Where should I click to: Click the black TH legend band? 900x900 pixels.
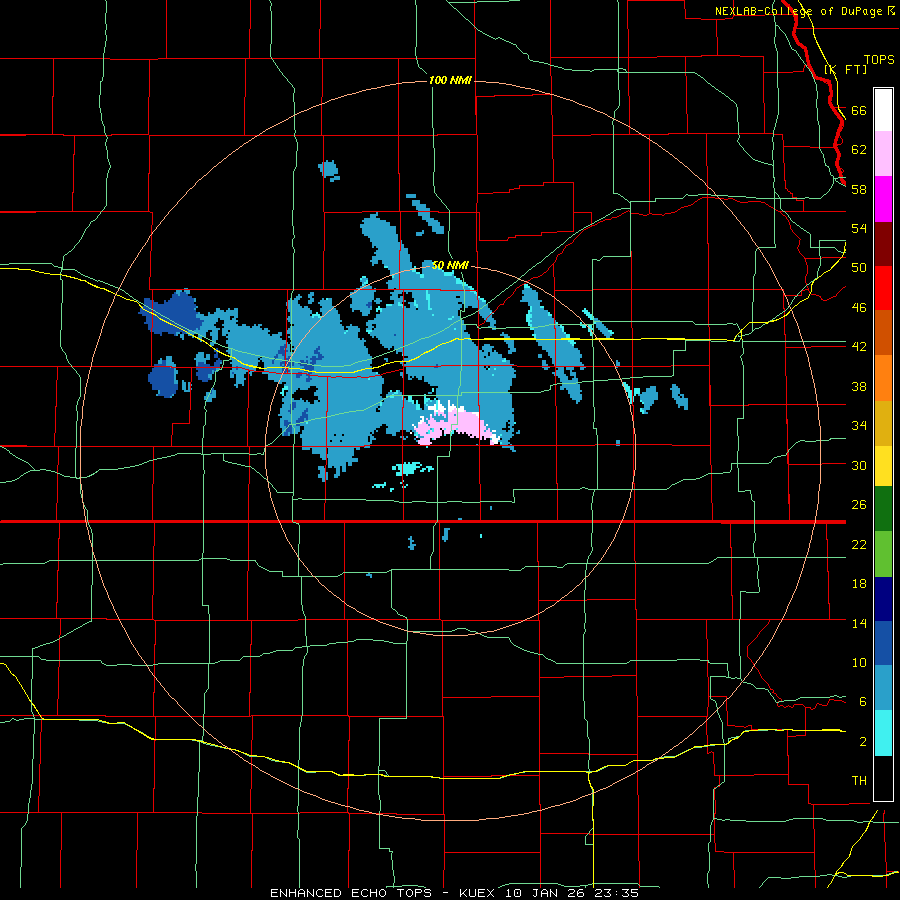883,778
